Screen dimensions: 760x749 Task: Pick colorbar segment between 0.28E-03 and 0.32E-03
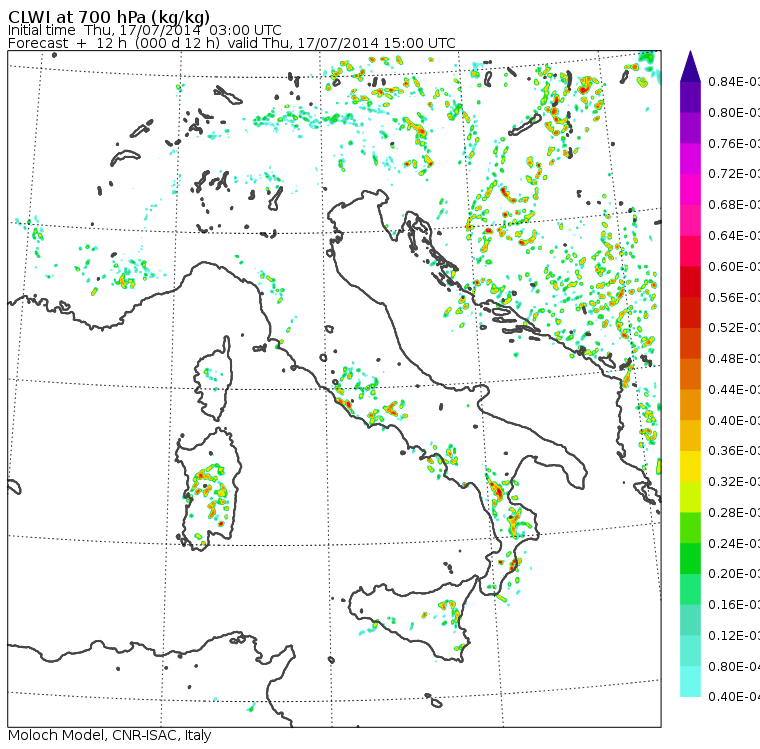pos(691,497)
